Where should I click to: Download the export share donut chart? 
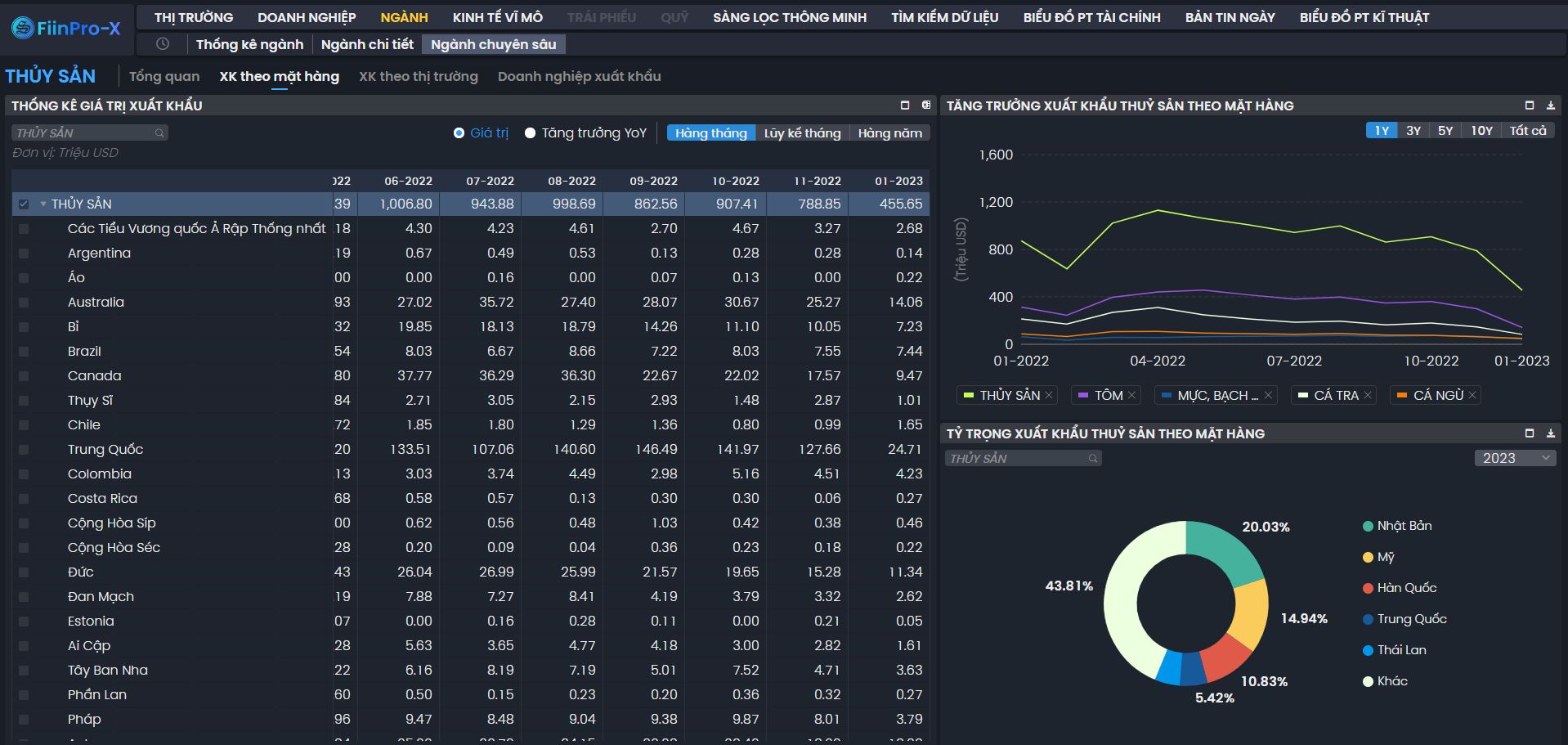point(1550,433)
